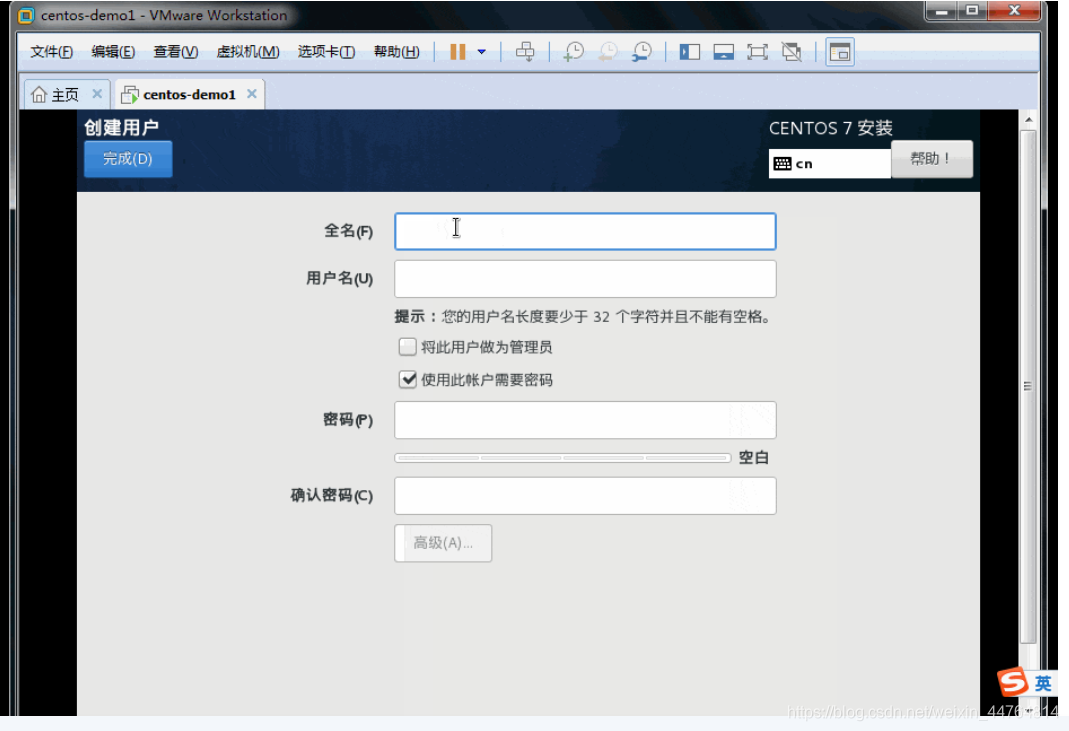Pause the virtual machine

pos(457,52)
